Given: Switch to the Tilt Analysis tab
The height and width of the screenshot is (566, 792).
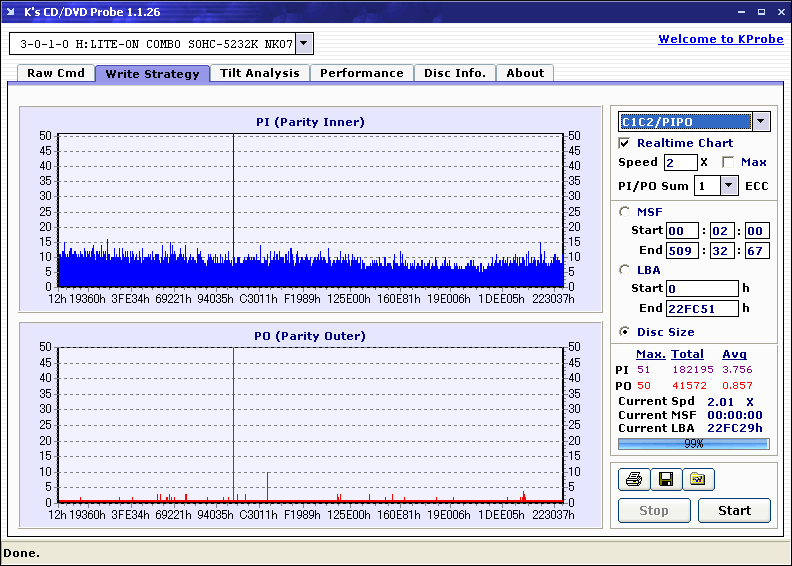Looking at the screenshot, I should point(260,73).
